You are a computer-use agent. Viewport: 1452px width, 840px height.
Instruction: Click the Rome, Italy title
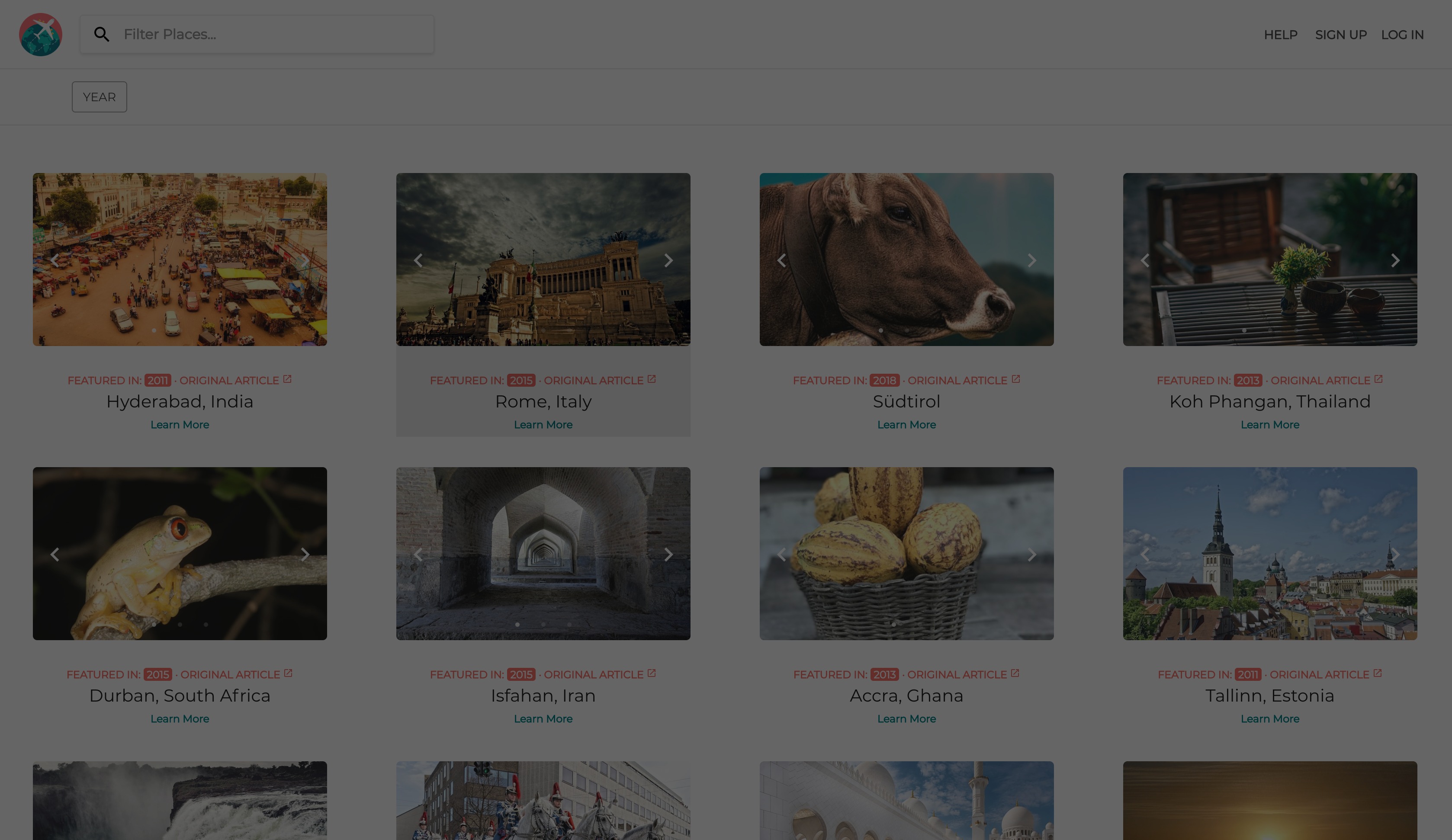tap(543, 401)
